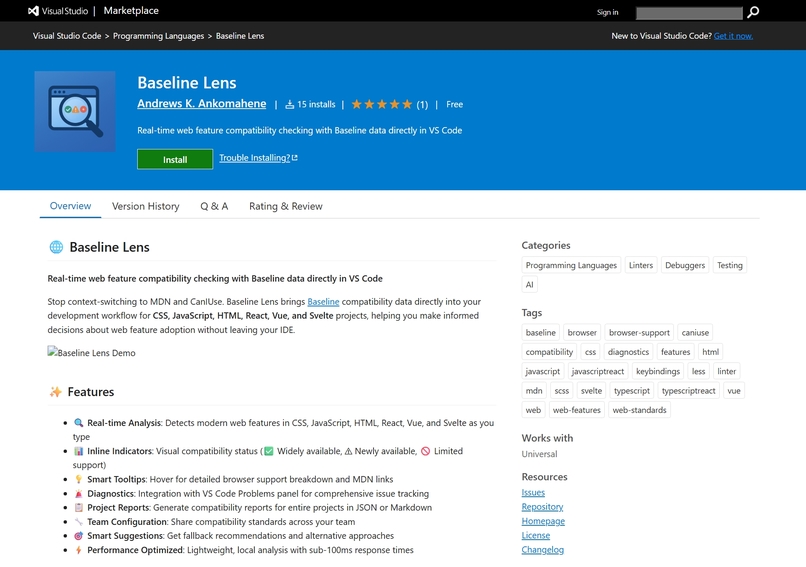This screenshot has width=806, height=567.
Task: Click the chart icon of Inline Indicators
Action: (x=79, y=451)
